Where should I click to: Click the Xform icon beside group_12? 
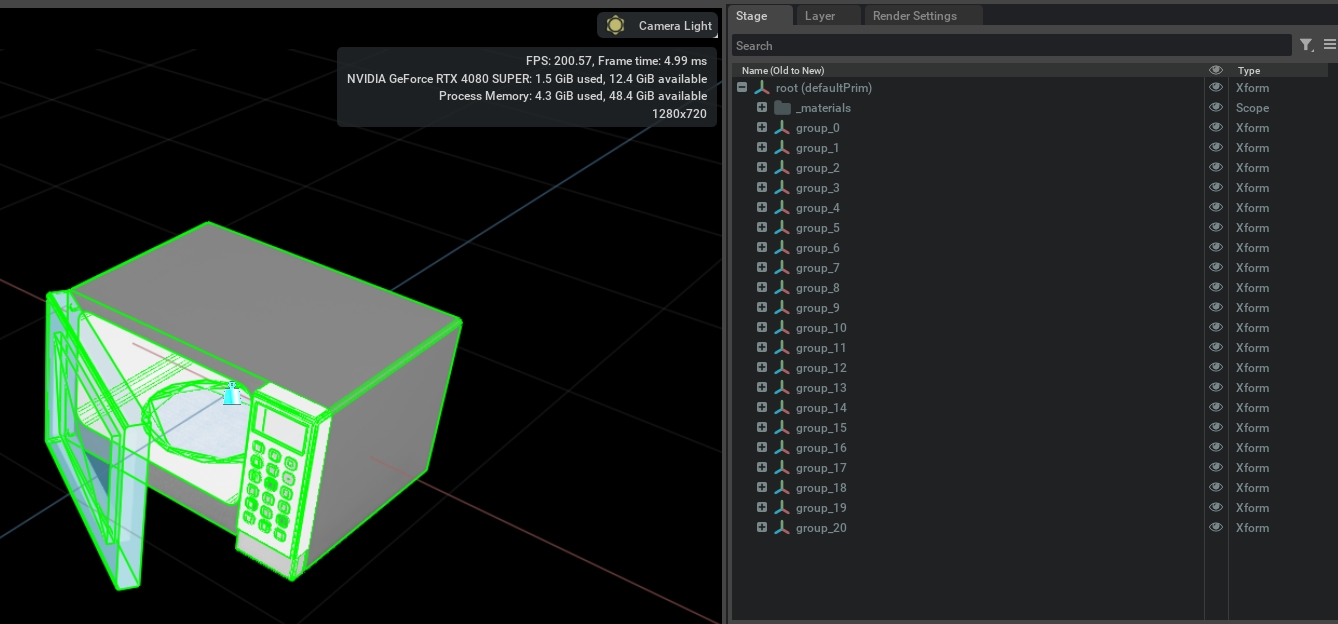(x=782, y=368)
